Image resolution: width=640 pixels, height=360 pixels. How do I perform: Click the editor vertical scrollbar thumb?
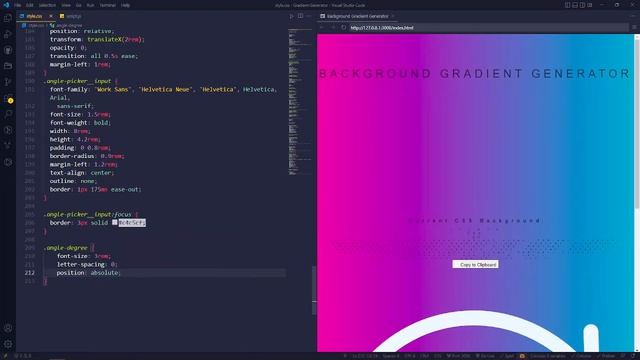(x=314, y=290)
